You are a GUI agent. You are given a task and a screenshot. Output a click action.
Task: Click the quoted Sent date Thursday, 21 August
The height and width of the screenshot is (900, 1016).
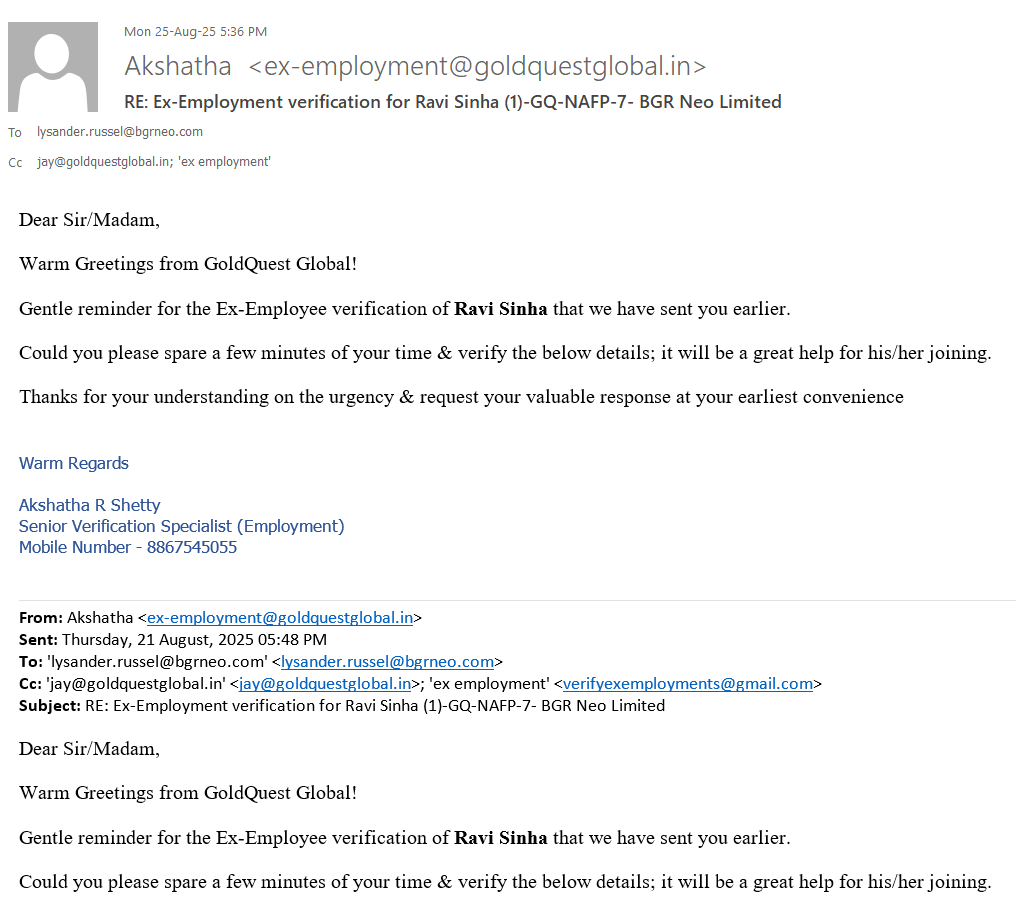pos(194,640)
